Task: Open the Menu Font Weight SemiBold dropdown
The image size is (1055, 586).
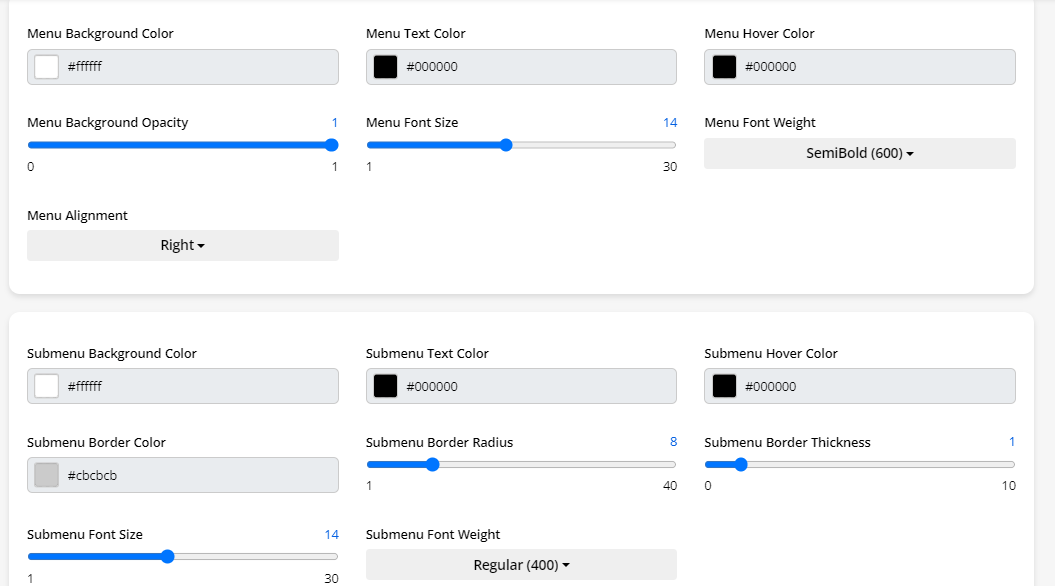Action: (859, 153)
